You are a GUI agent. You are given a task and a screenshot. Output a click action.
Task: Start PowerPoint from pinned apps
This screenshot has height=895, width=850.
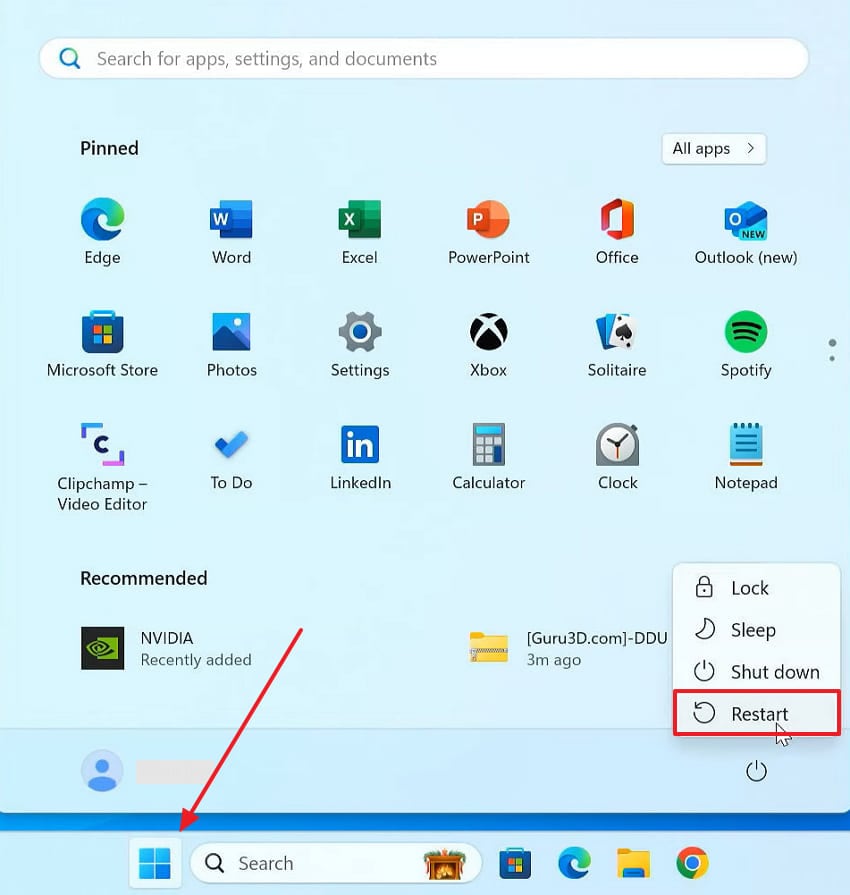489,231
